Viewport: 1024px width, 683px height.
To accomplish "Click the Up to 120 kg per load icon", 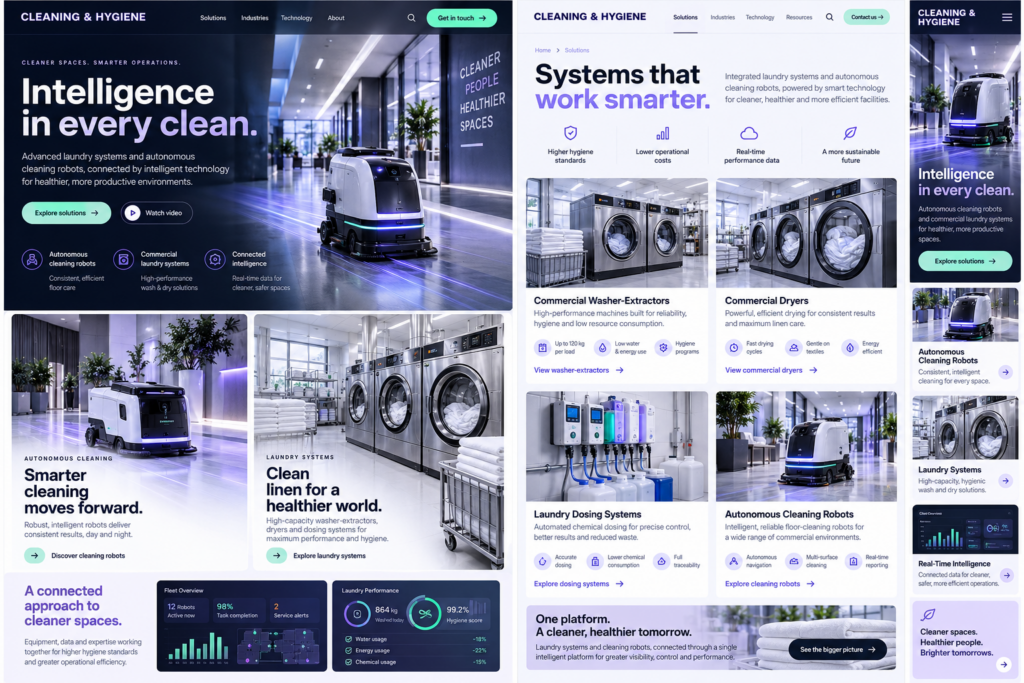I will (x=542, y=347).
